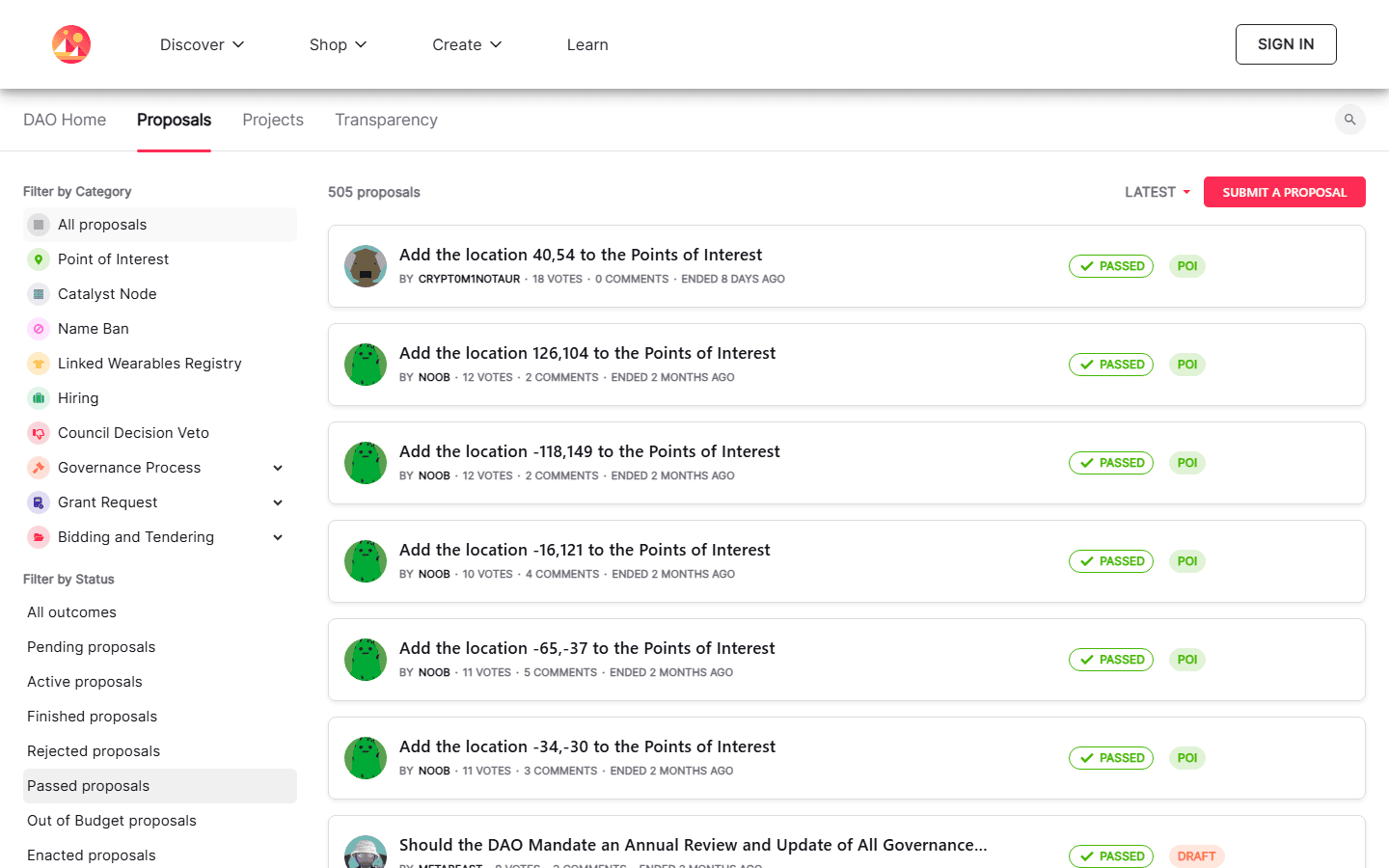The height and width of the screenshot is (868, 1389).
Task: Click the DRAFT tag on Annual Review proposal
Action: 1197,856
